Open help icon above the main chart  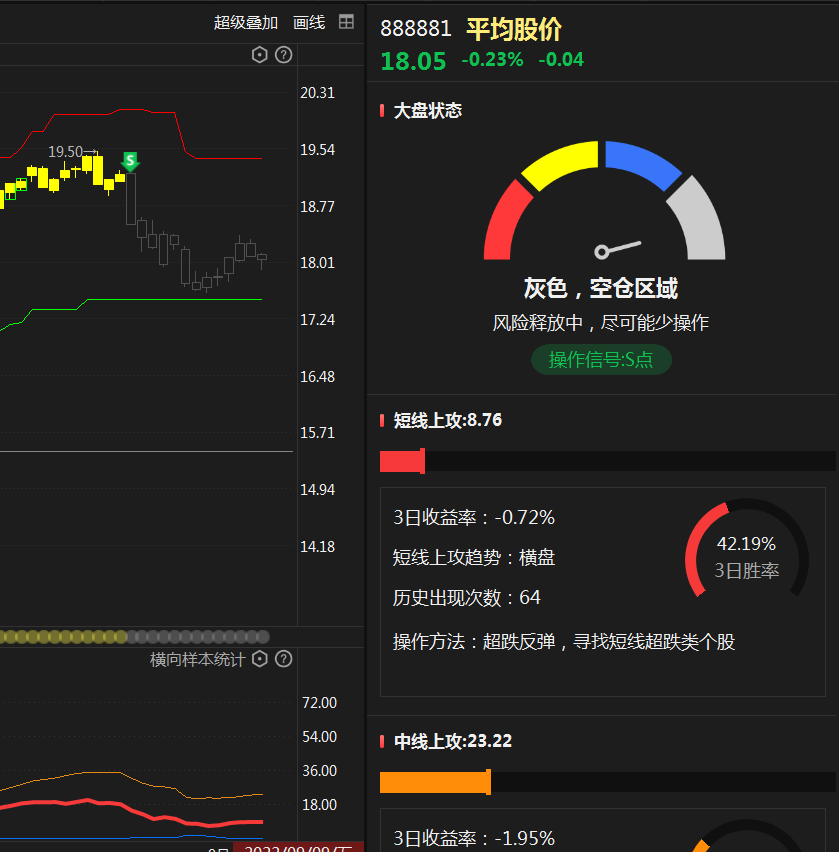(x=284, y=55)
